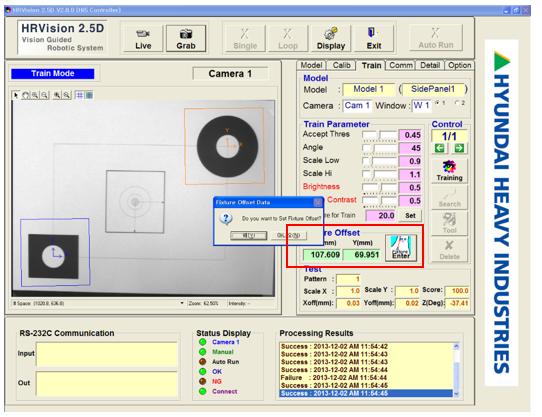Screen dimensions: 542x417
Task: Adjust the Accept Thres slider
Action: tap(379, 135)
